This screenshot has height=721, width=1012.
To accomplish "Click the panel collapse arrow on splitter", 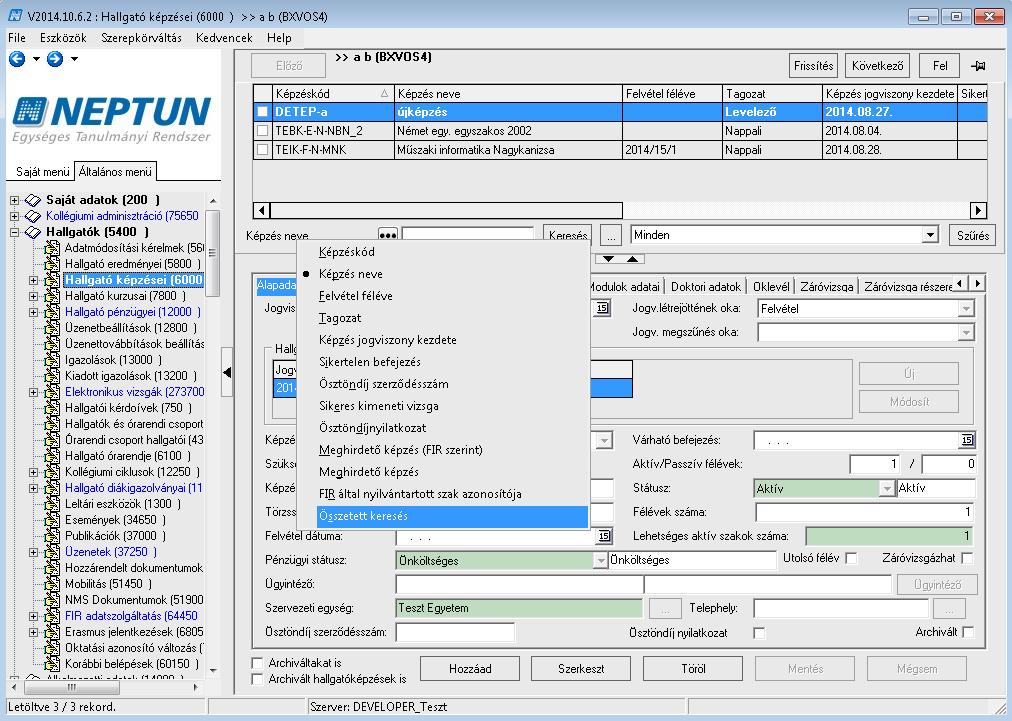I will click(227, 372).
